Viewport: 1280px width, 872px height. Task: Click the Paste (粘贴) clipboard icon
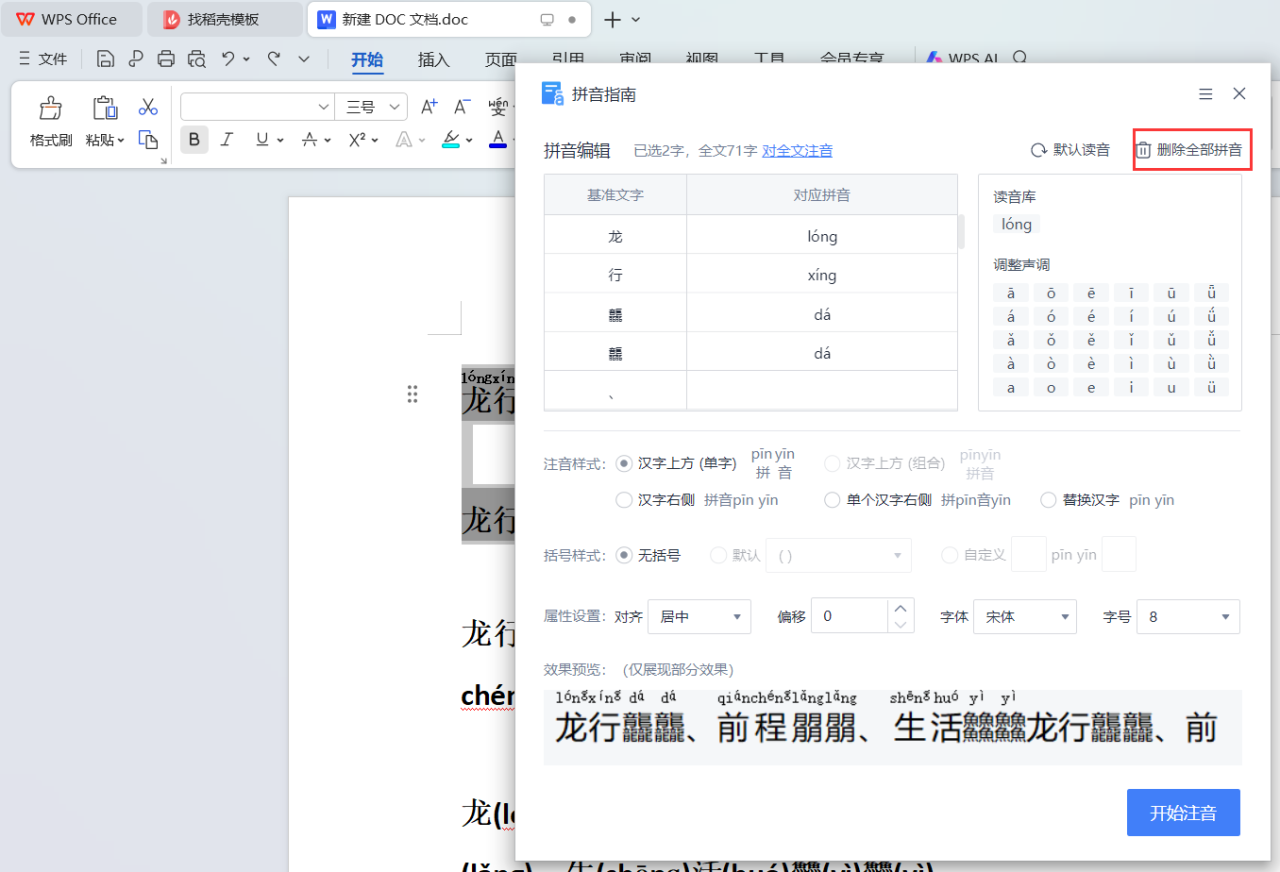click(104, 108)
